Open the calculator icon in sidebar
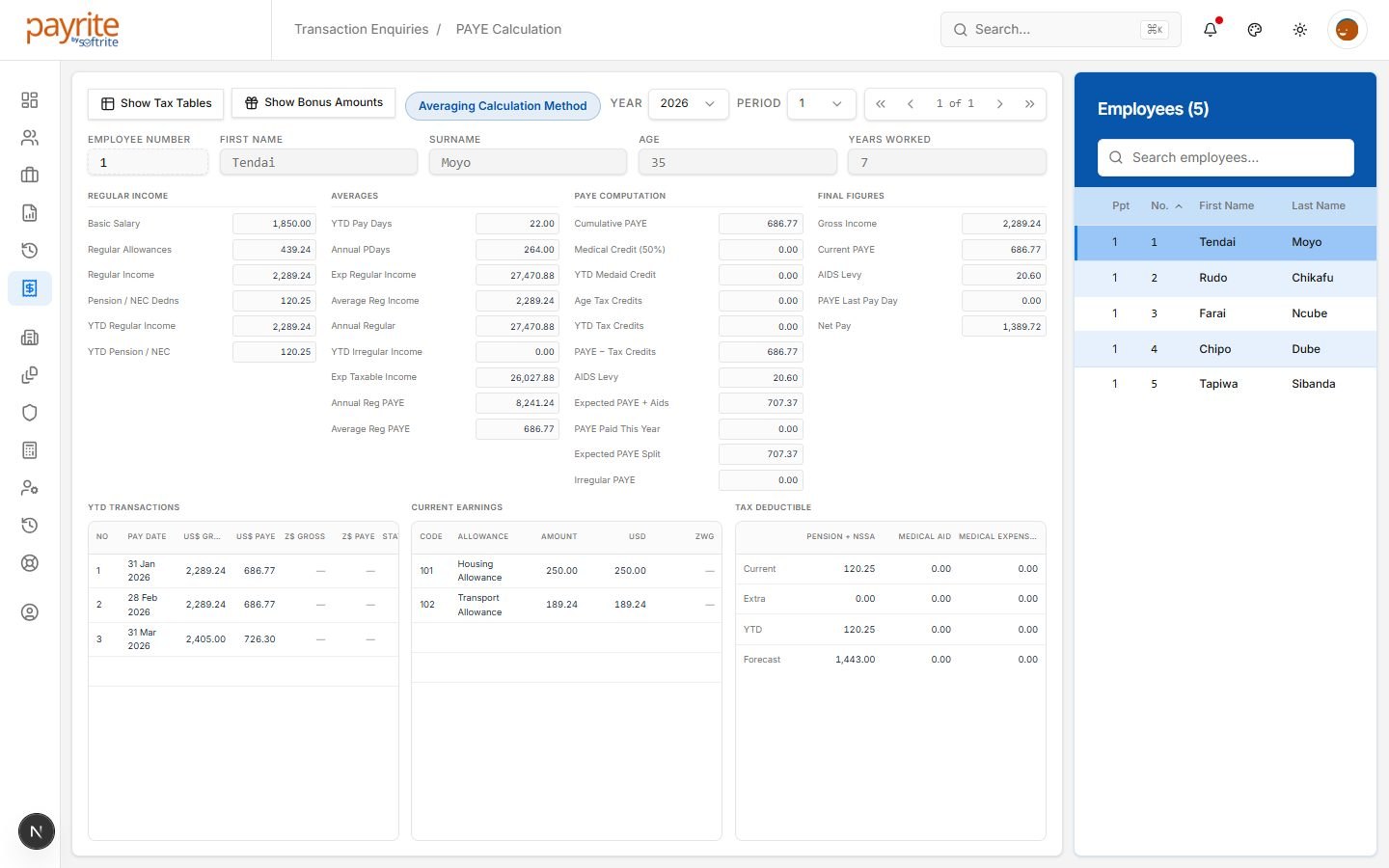Image resolution: width=1389 pixels, height=868 pixels. point(30,450)
